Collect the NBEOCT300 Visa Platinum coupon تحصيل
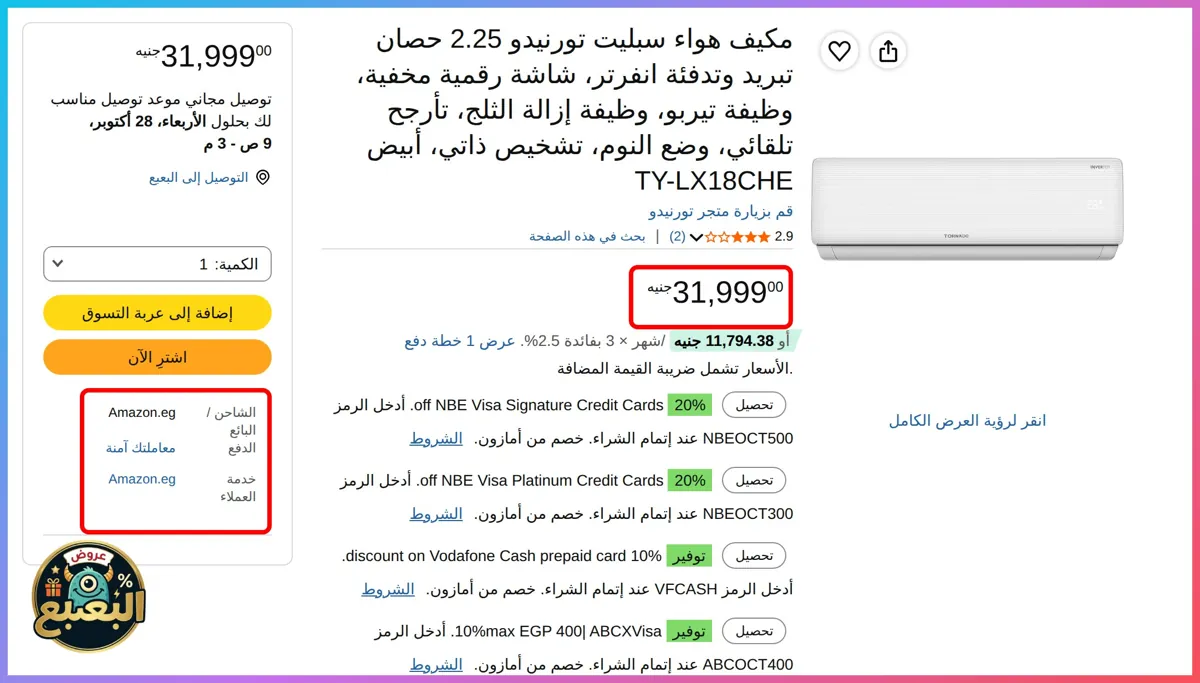Screen dimensions: 1200x683 tap(754, 480)
